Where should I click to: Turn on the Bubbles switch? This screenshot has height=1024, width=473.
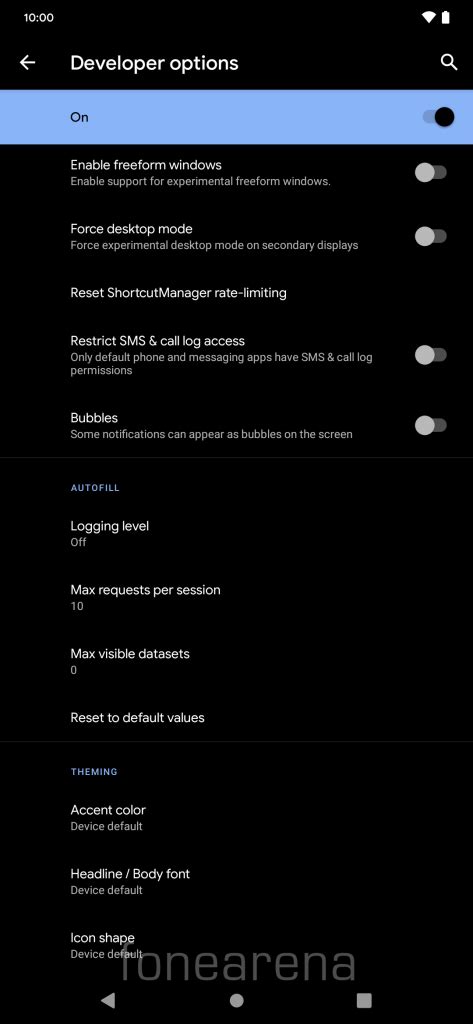(x=431, y=425)
